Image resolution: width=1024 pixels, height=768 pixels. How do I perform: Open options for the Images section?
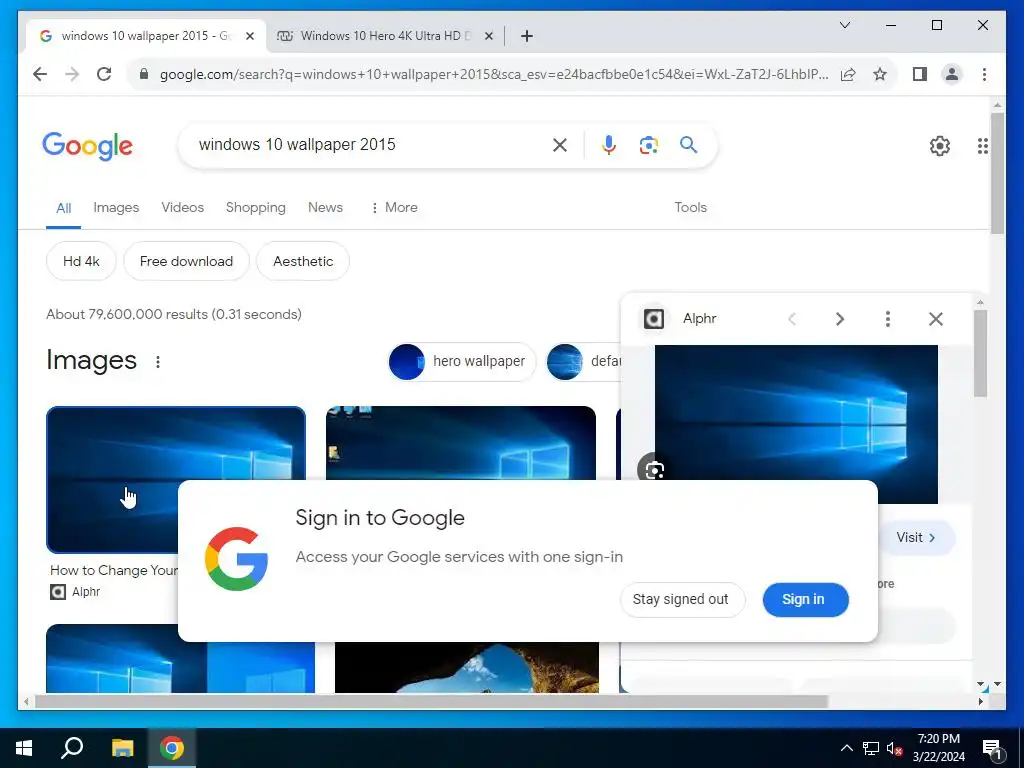(158, 362)
